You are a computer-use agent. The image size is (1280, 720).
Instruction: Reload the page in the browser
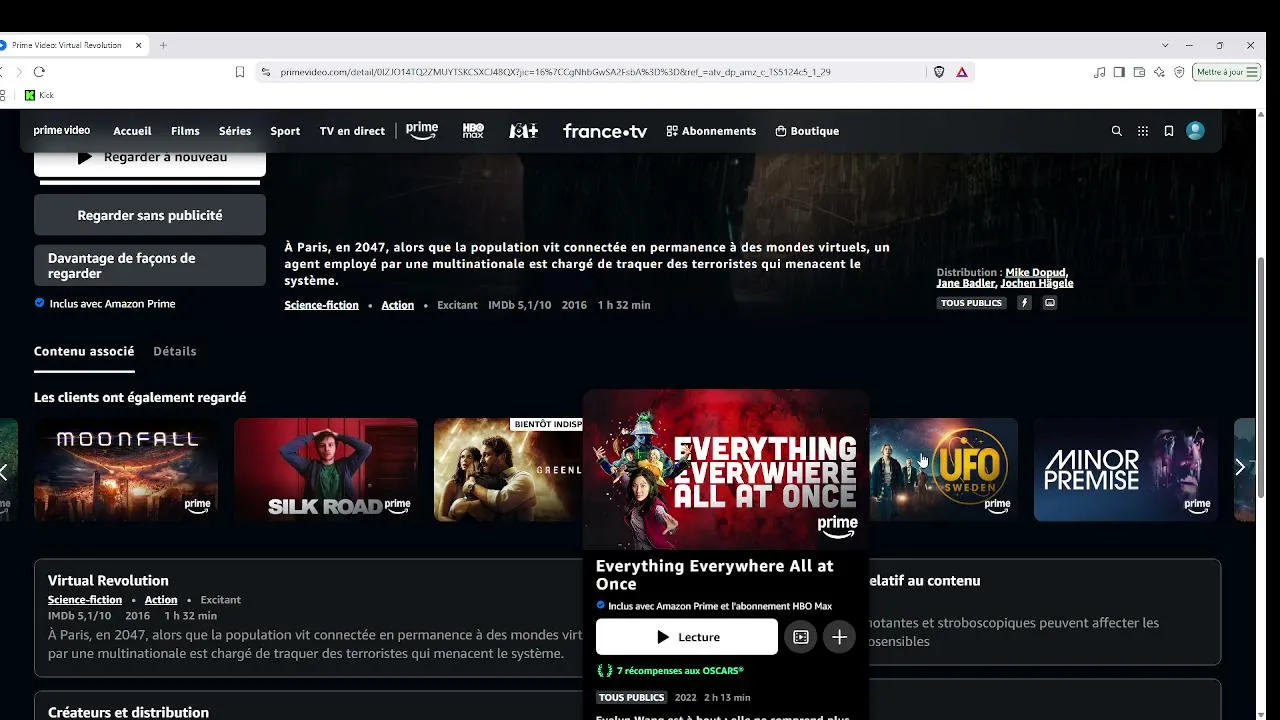pos(39,72)
